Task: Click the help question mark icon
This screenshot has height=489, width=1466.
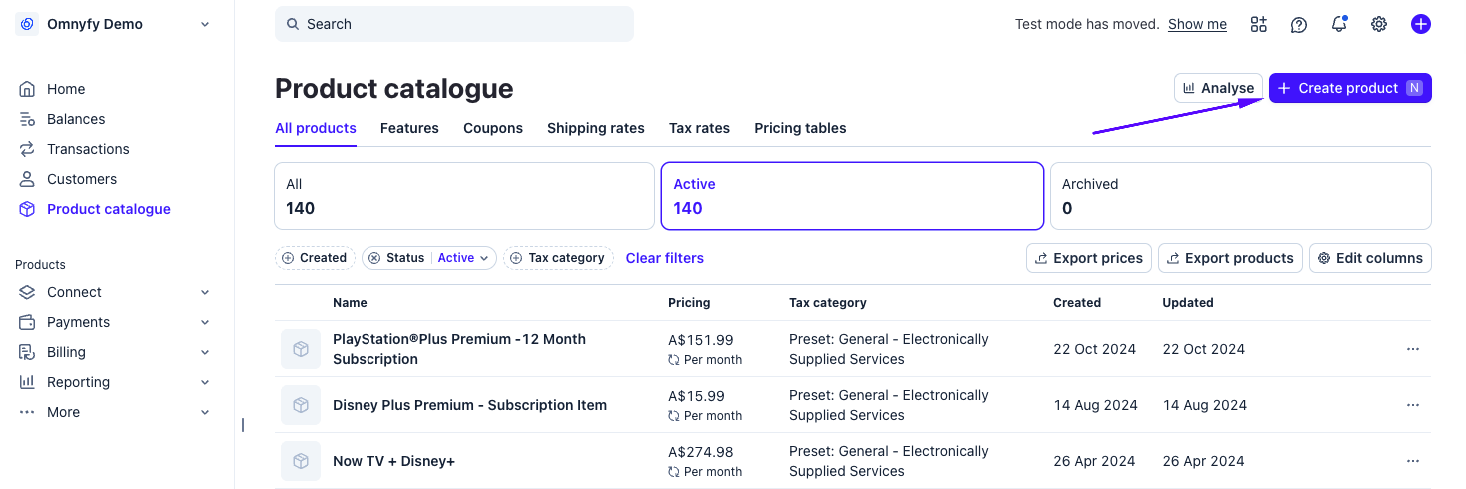Action: click(1299, 24)
